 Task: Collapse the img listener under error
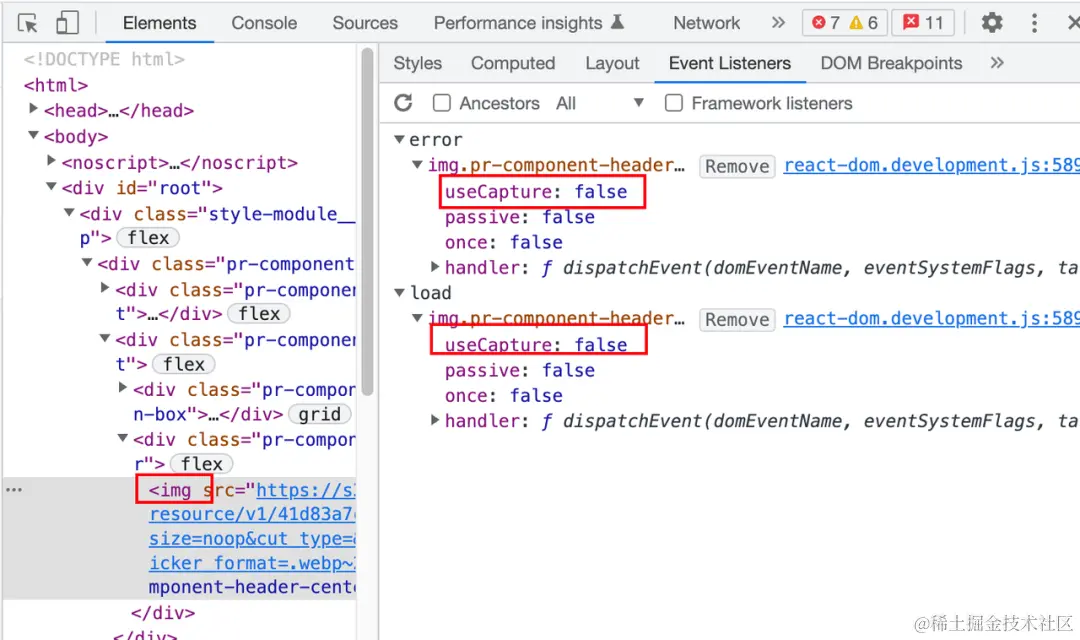pyautogui.click(x=417, y=165)
